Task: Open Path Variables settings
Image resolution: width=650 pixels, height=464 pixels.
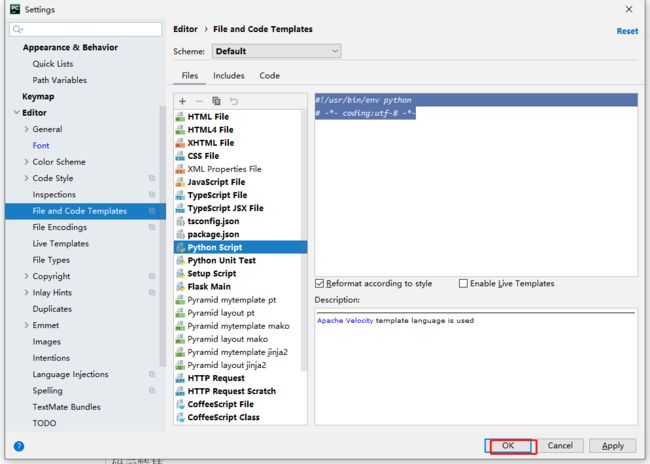Action: click(x=60, y=80)
